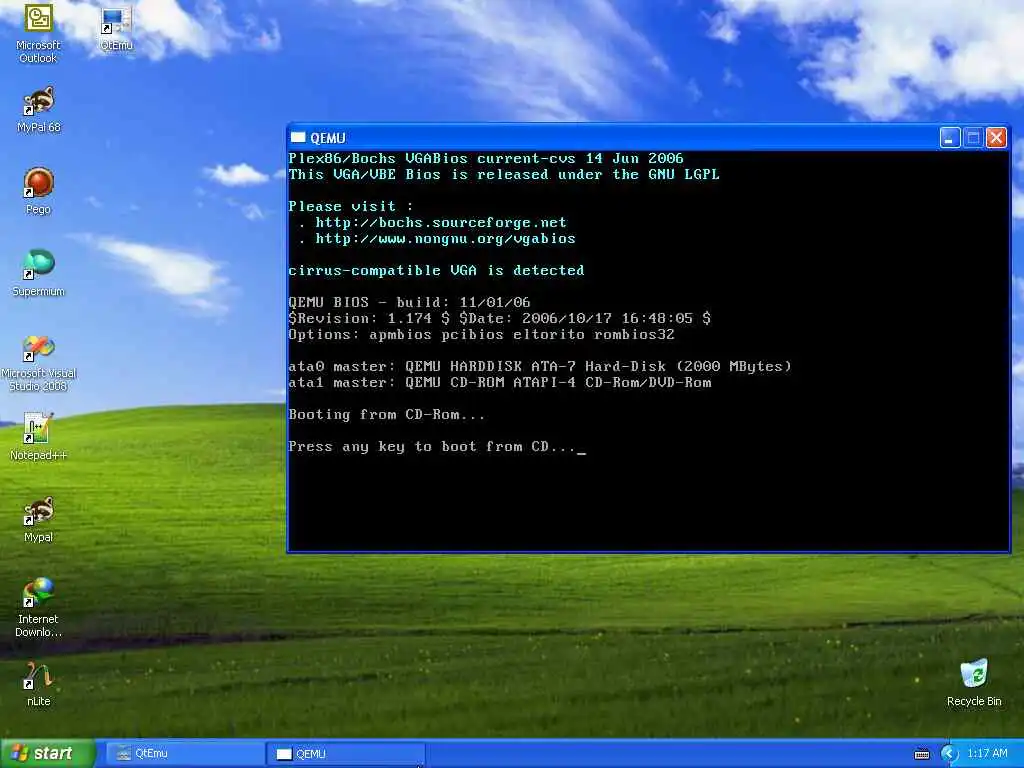
Task: Click the QEMU title bar text
Action: [x=328, y=138]
